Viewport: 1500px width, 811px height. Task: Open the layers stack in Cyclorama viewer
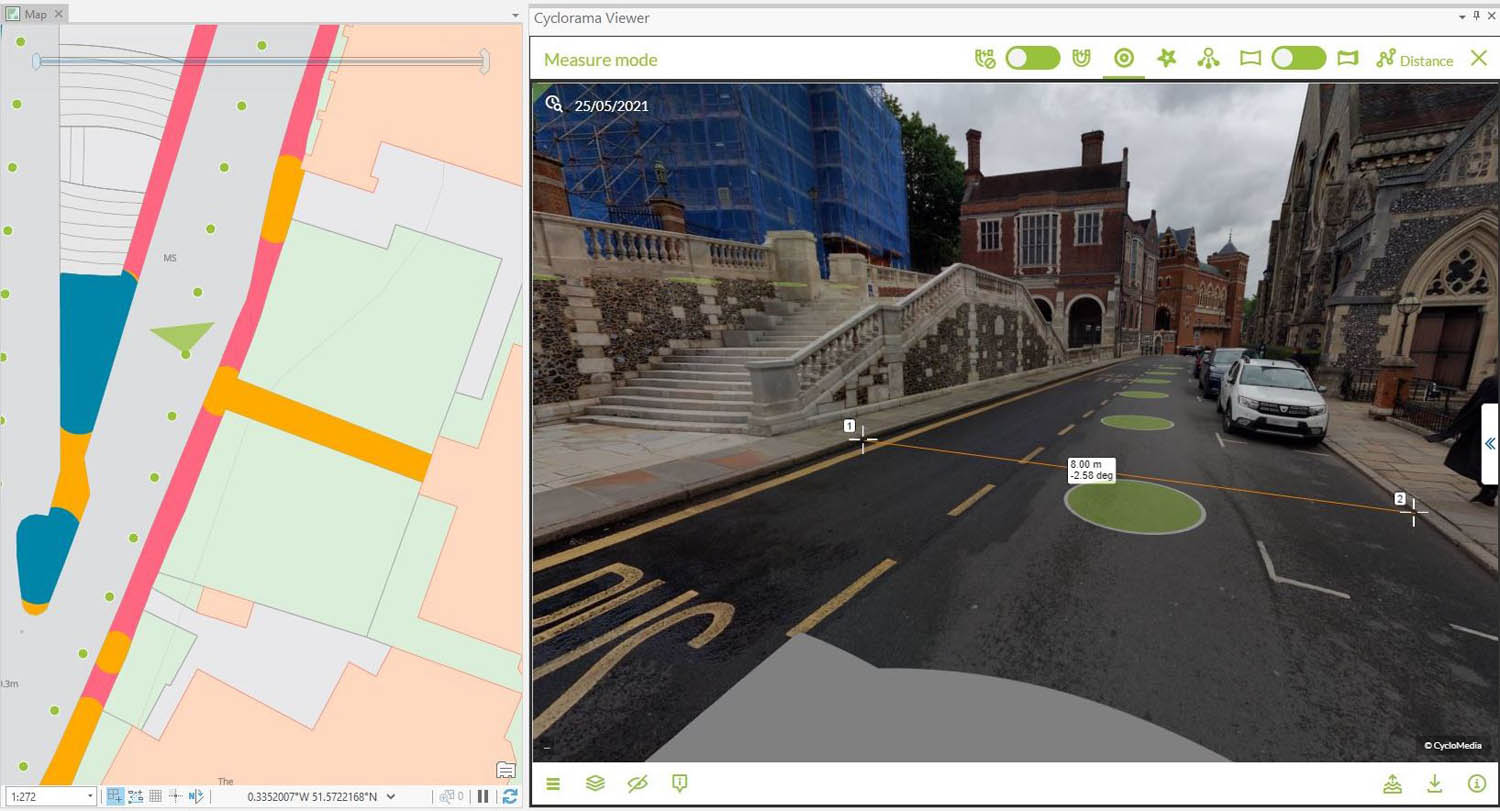595,783
